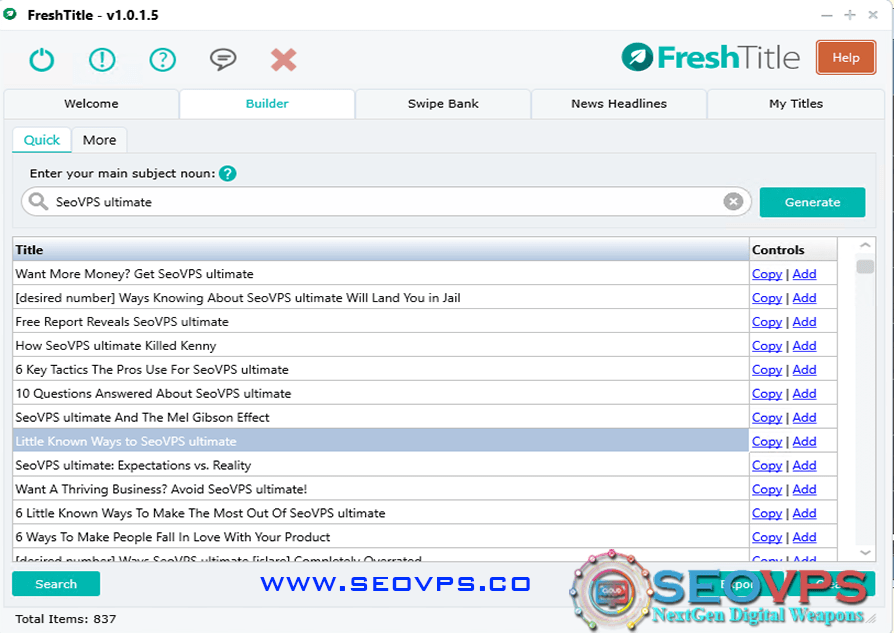The height and width of the screenshot is (633, 894).
Task: Copy 'Want More Money? Get SeoVPS ultimate'
Action: (767, 274)
